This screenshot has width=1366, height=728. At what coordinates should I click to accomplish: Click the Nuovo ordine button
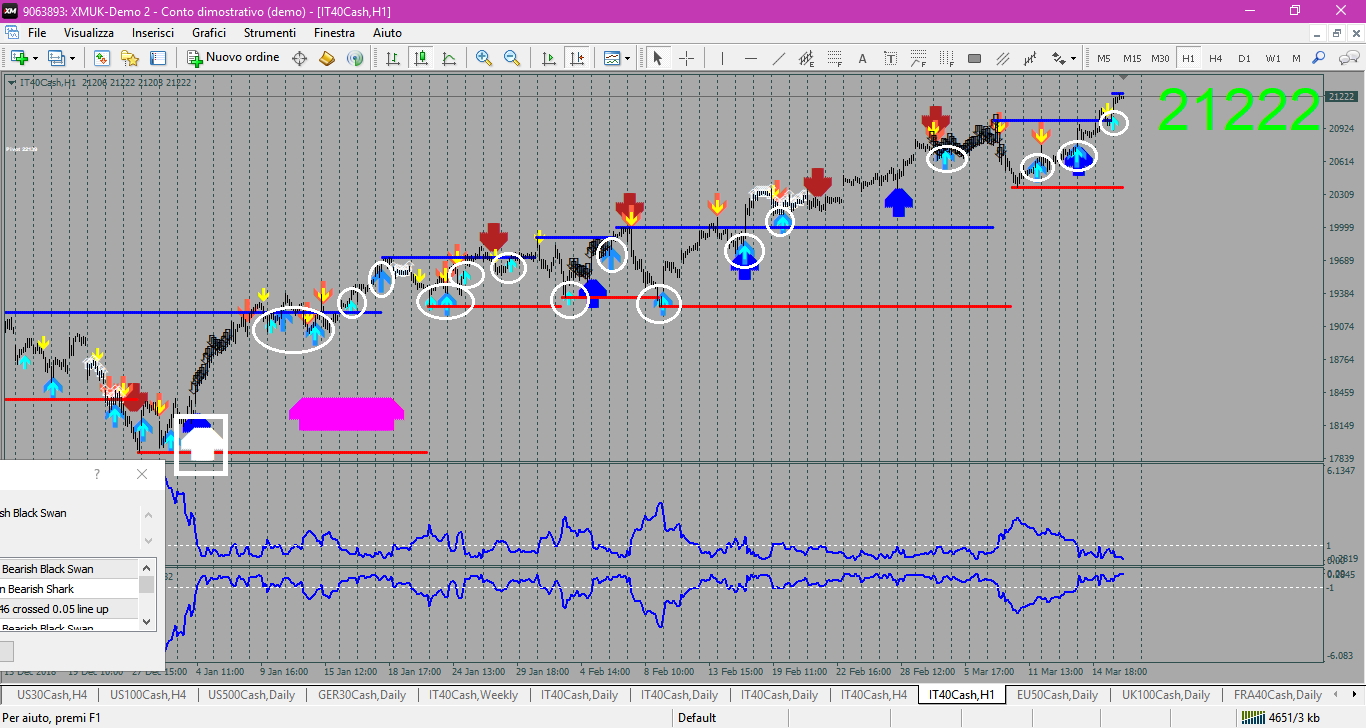coord(233,58)
